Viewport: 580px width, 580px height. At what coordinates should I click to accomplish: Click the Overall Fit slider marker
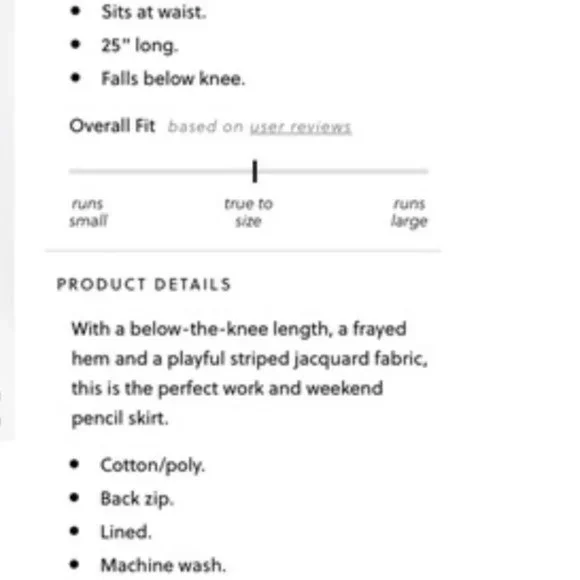pyautogui.click(x=254, y=171)
